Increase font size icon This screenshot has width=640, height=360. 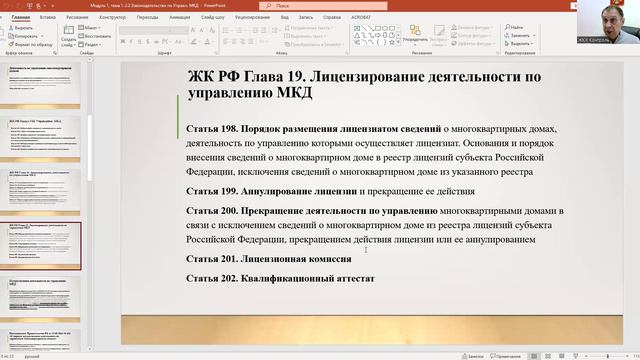[x=193, y=30]
